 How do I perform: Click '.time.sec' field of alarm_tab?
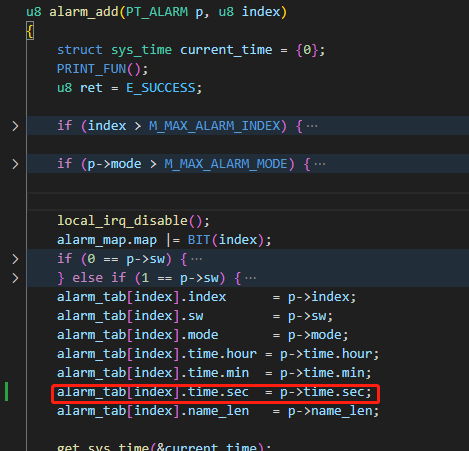pyautogui.click(x=215, y=392)
